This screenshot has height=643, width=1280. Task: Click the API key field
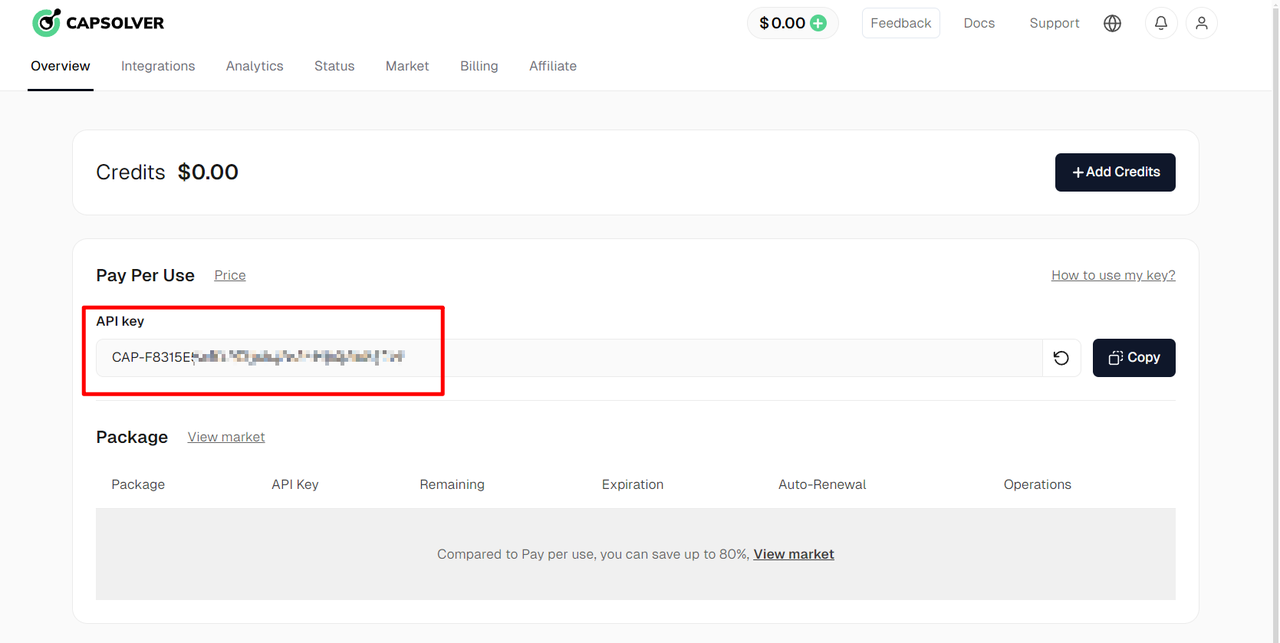569,358
